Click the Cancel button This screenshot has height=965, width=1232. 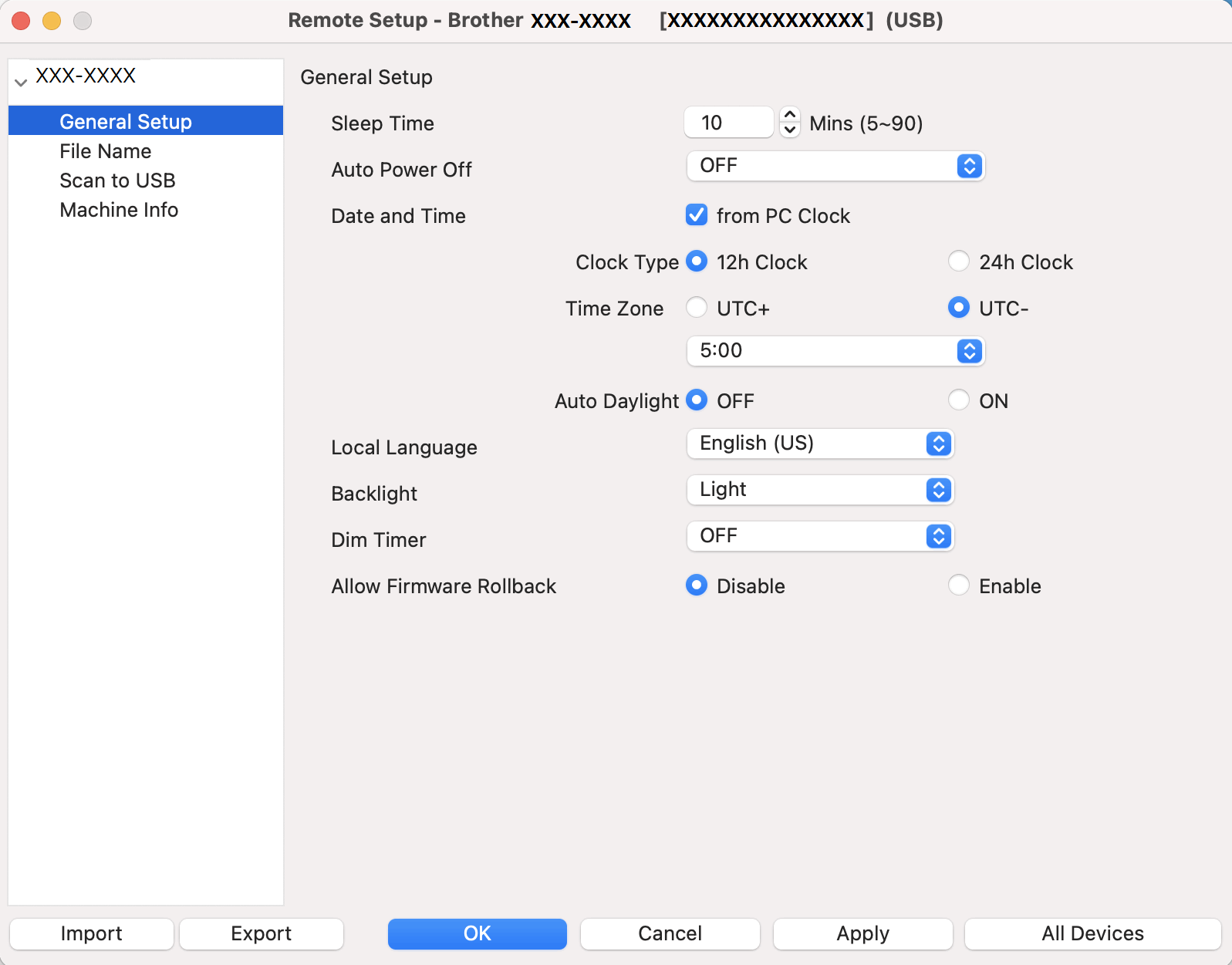click(670, 933)
